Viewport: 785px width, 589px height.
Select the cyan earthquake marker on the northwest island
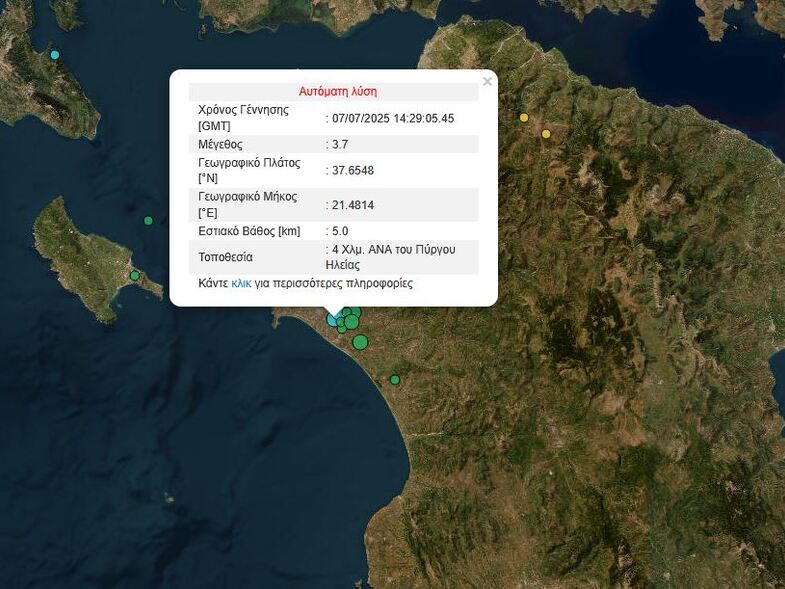55,55
